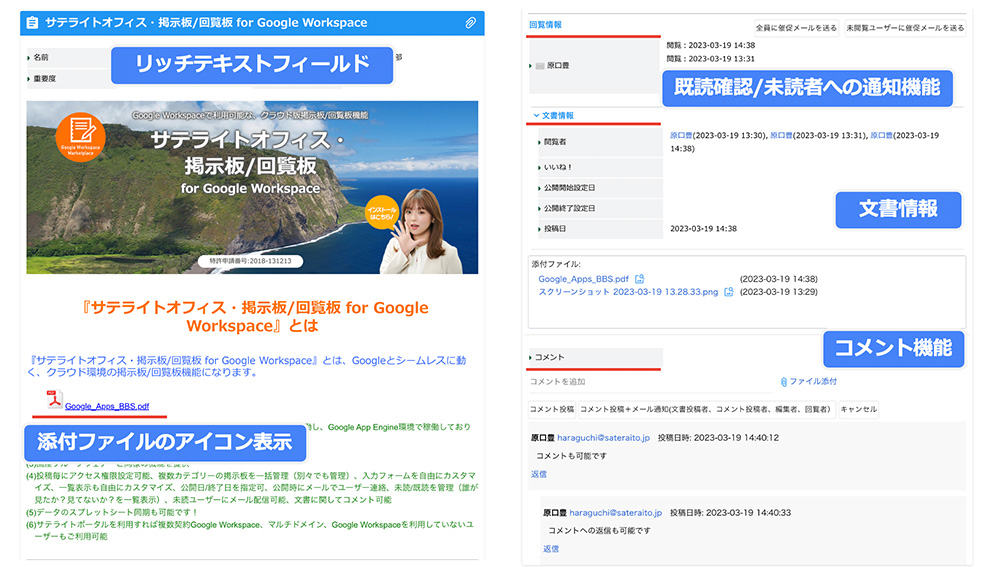Screen dimensions: 1000x567
Task: Click haraguchi@sateraito.jp on the 14:40:33 comment
Action: point(615,512)
